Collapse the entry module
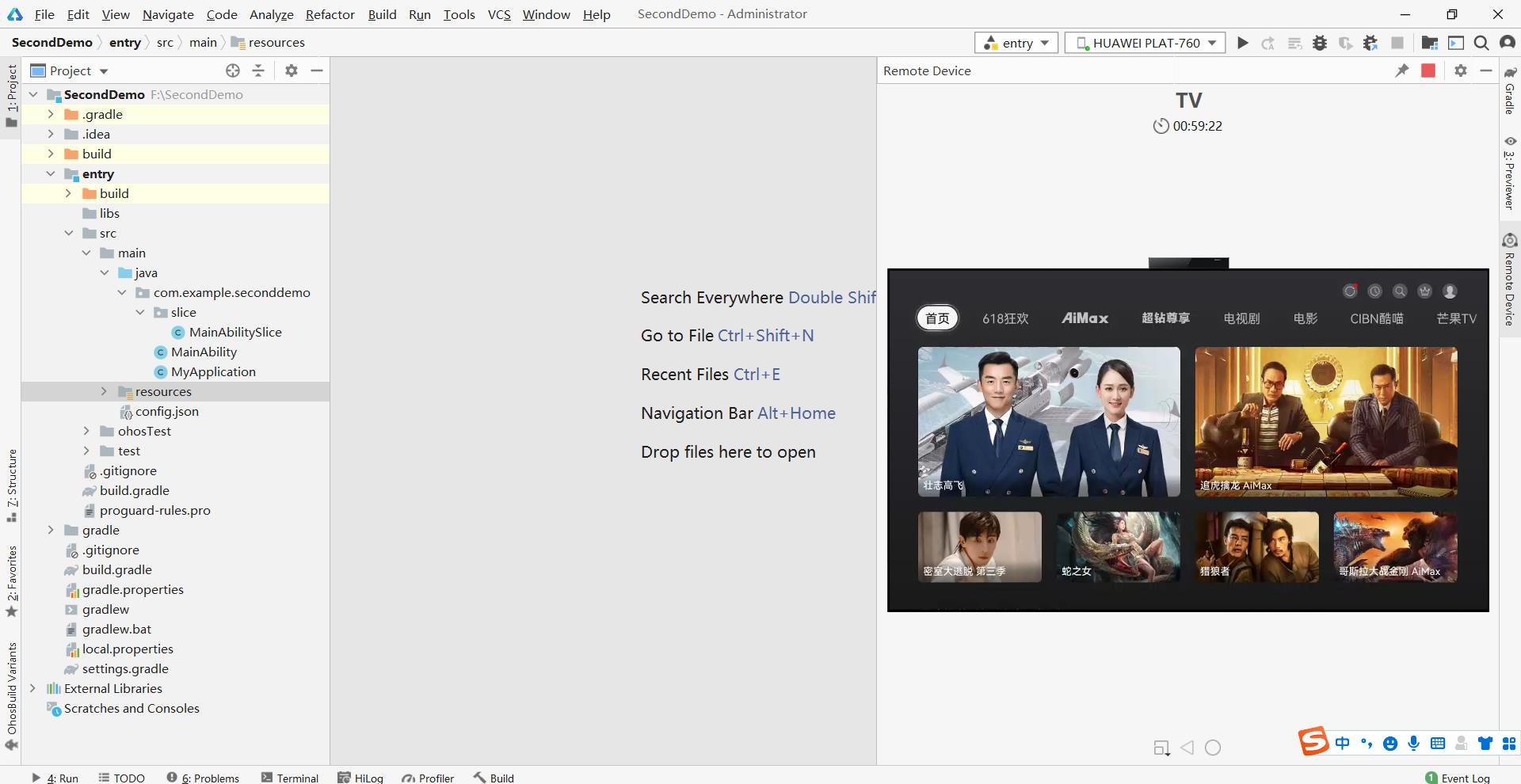This screenshot has width=1521, height=784. (x=51, y=173)
